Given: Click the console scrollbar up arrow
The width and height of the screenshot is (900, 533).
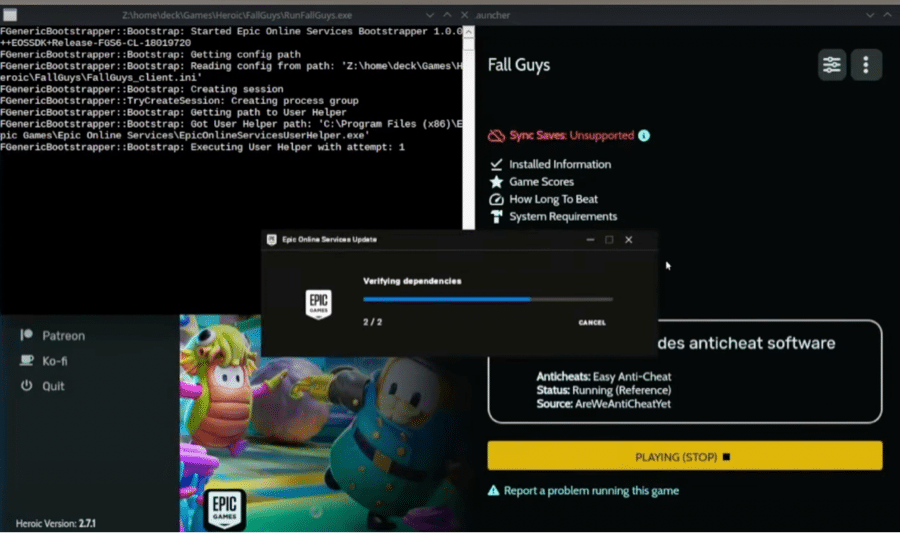Looking at the screenshot, I should [x=469, y=32].
